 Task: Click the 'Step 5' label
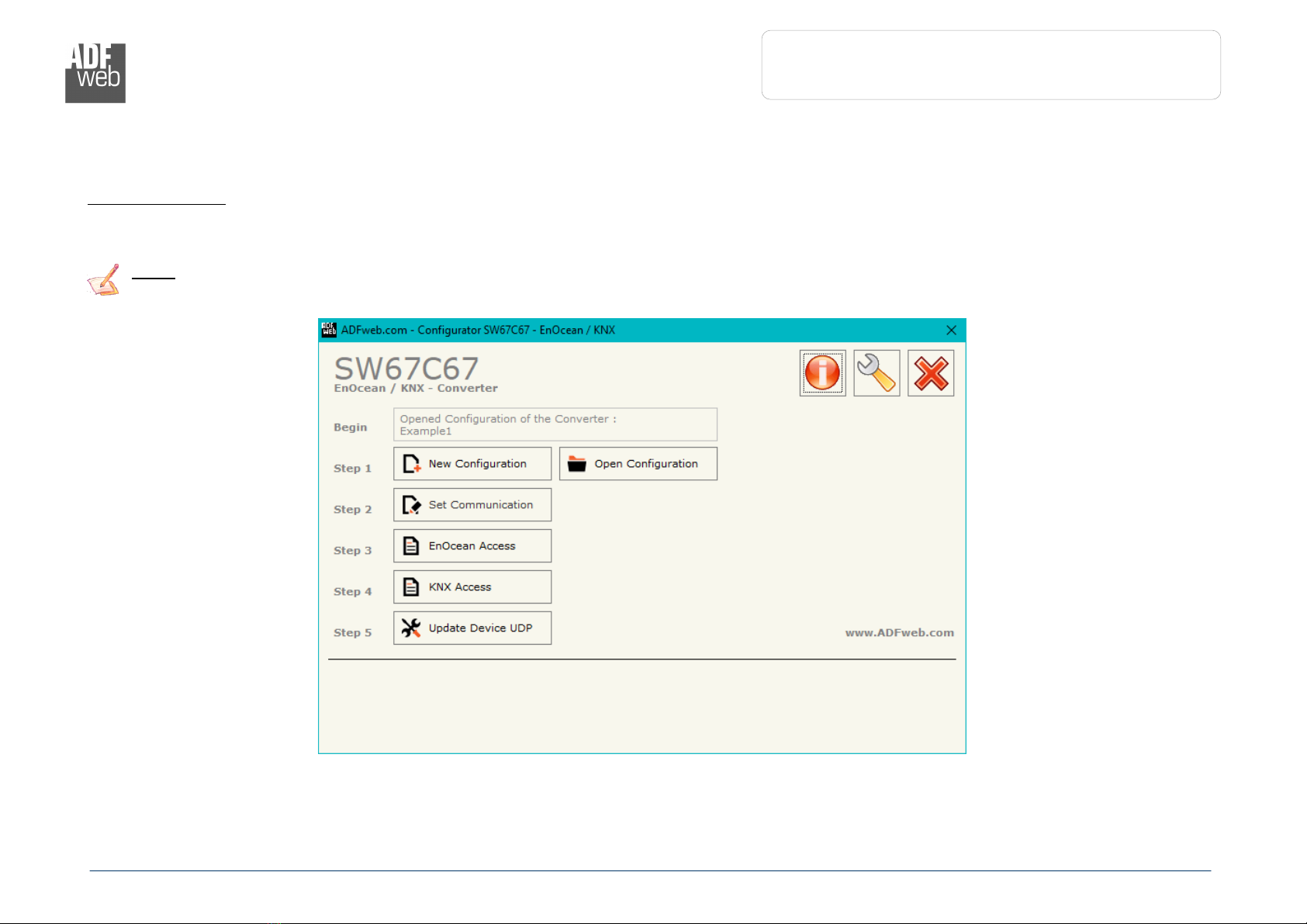tap(353, 632)
